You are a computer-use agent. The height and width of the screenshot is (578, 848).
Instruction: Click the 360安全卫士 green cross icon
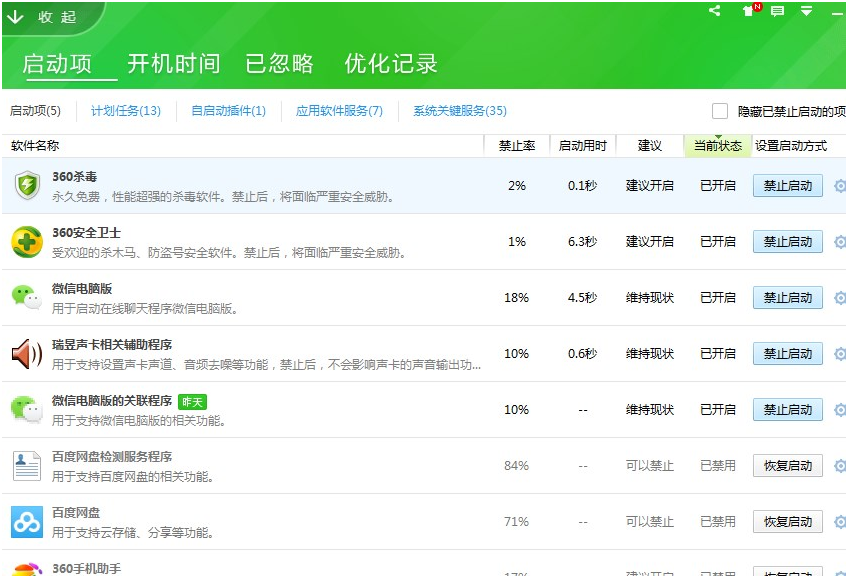[27, 242]
